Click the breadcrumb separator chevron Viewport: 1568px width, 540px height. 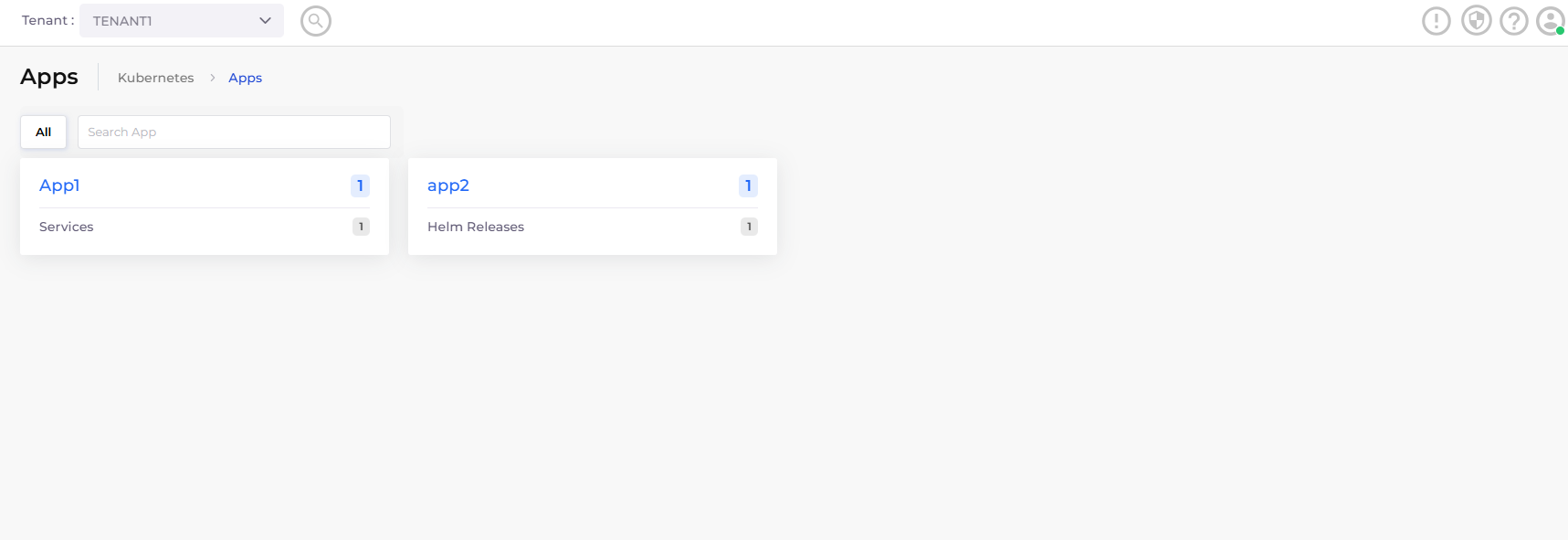point(212,79)
